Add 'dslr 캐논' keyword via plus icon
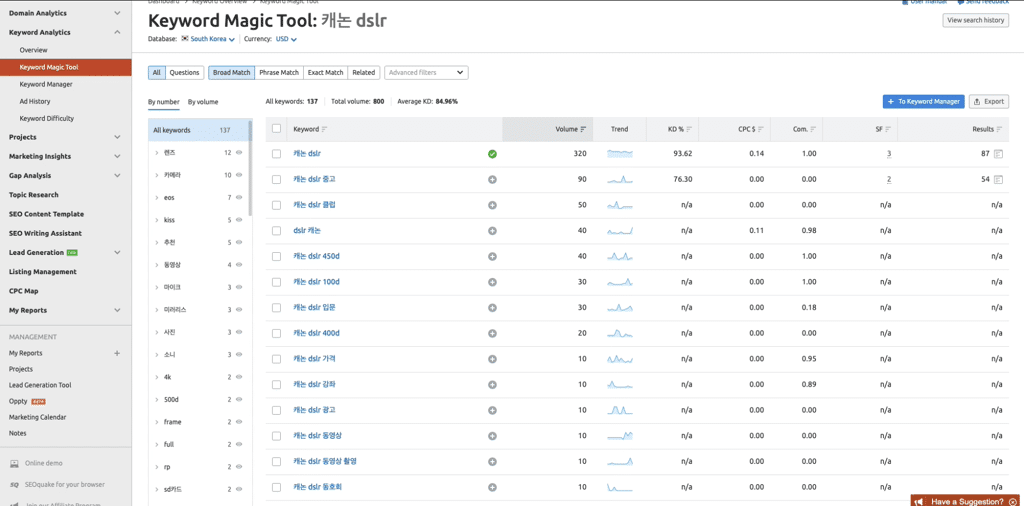Screen dimensions: 1024x506 [x=492, y=230]
